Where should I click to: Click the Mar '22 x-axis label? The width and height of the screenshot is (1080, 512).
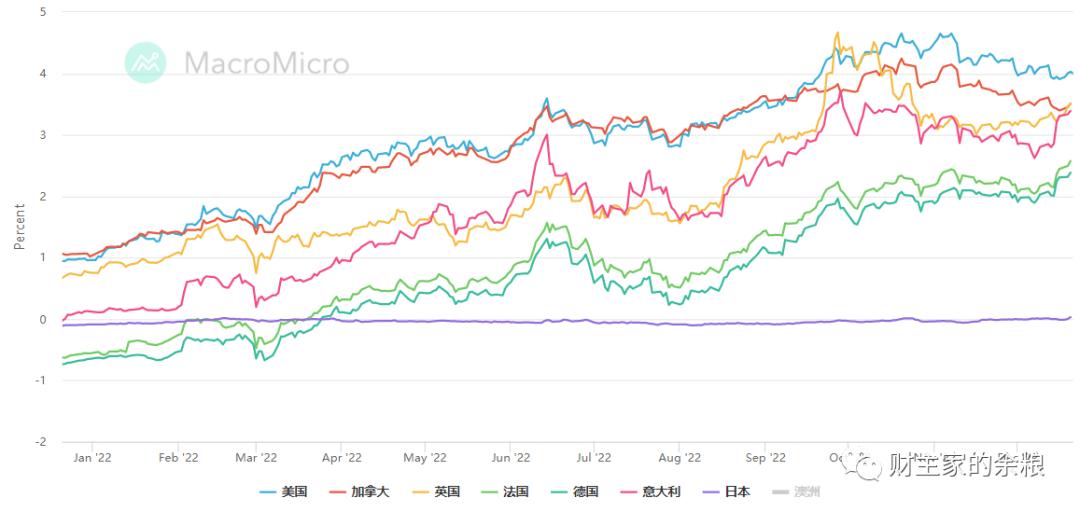click(x=256, y=458)
